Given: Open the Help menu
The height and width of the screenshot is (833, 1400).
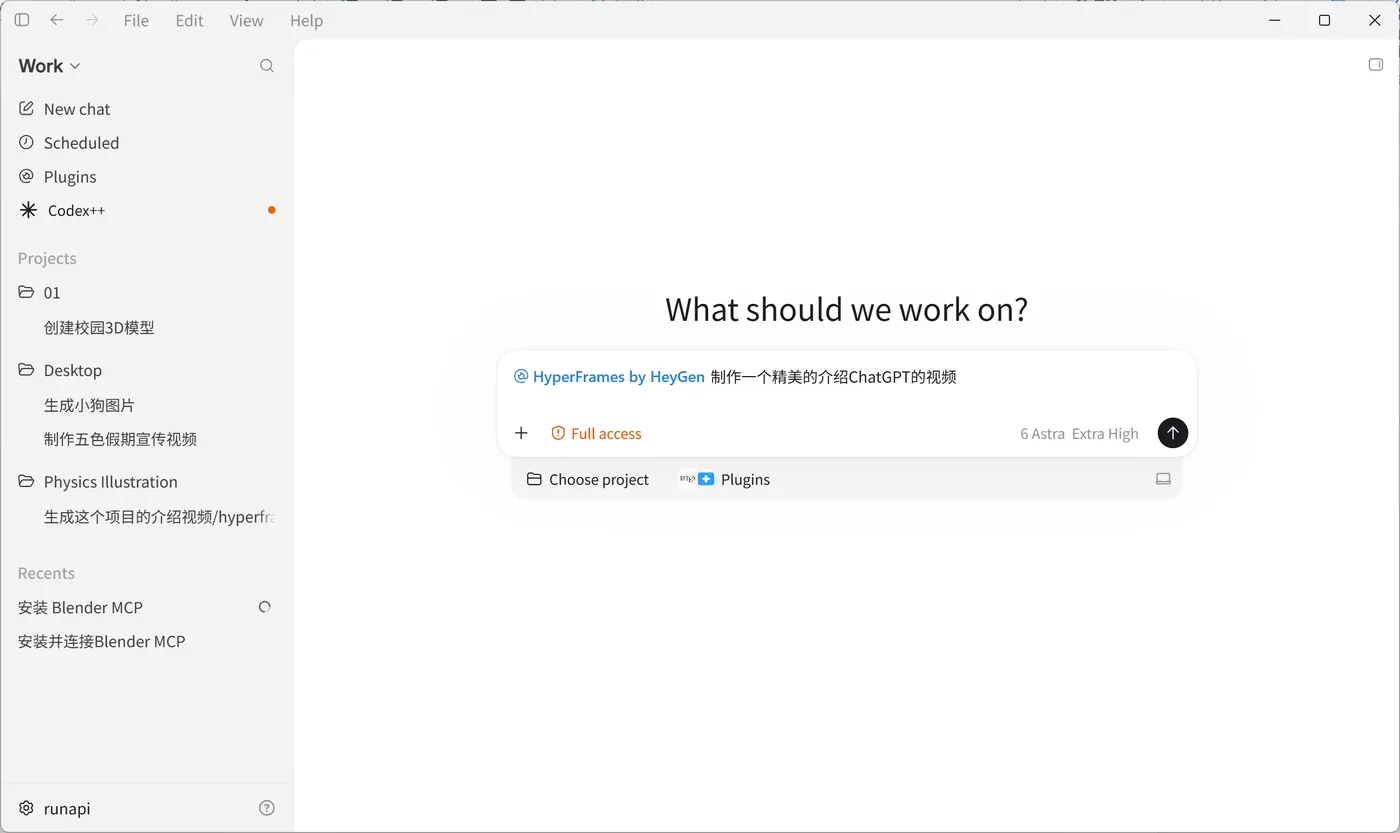Looking at the screenshot, I should click(306, 20).
